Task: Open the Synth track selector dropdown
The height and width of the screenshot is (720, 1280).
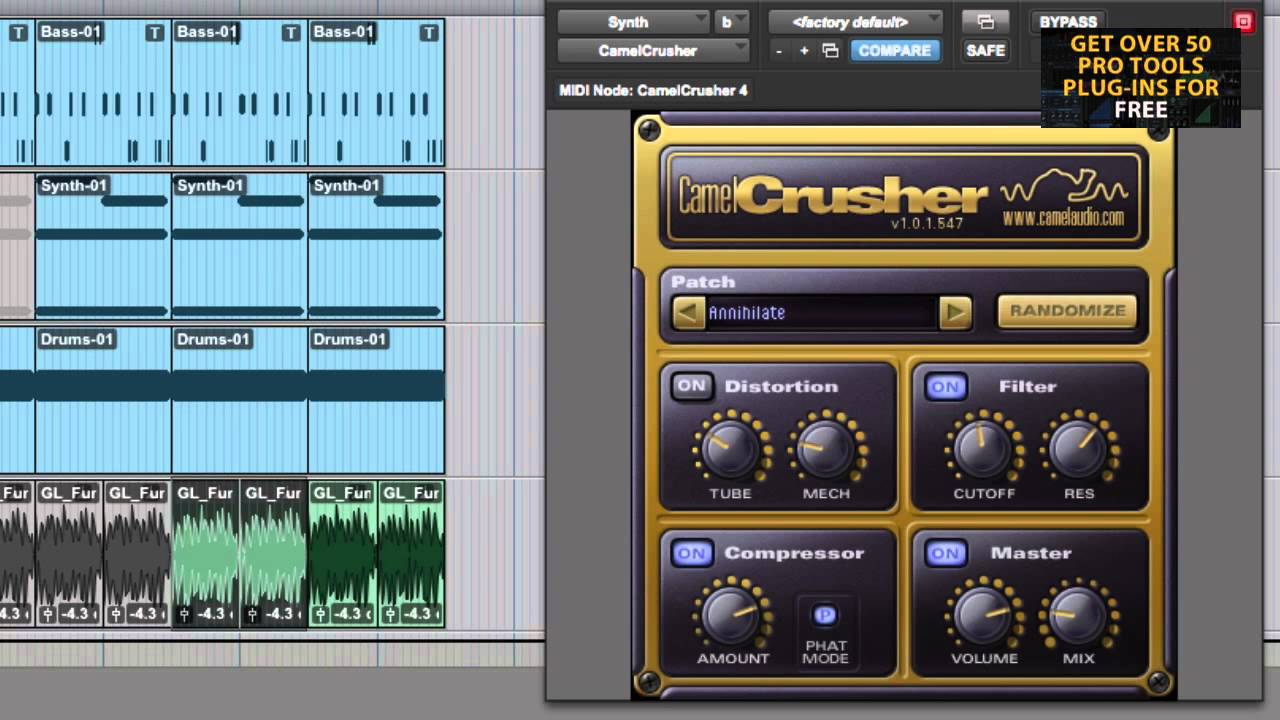Action: [633, 21]
